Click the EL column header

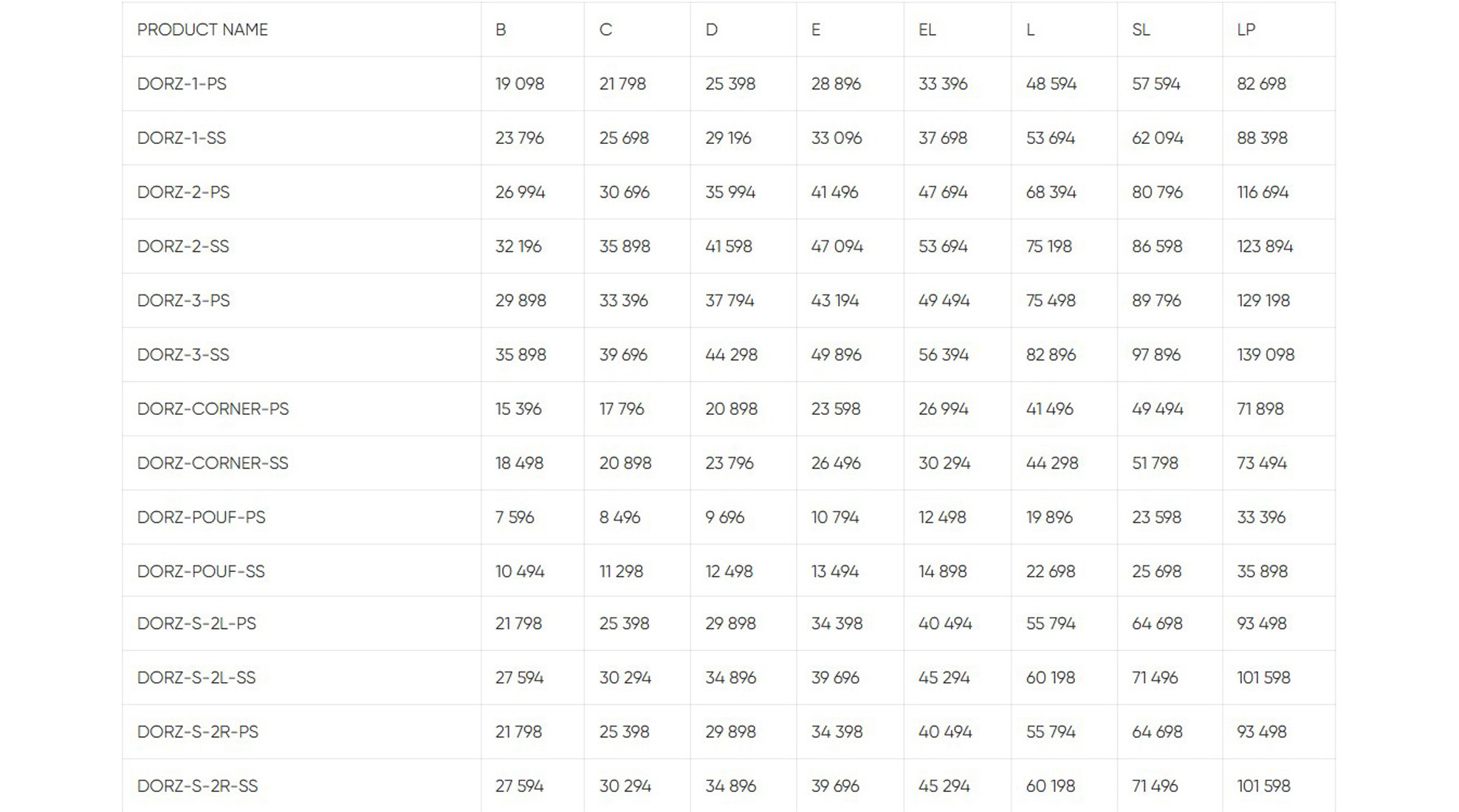pos(927,30)
